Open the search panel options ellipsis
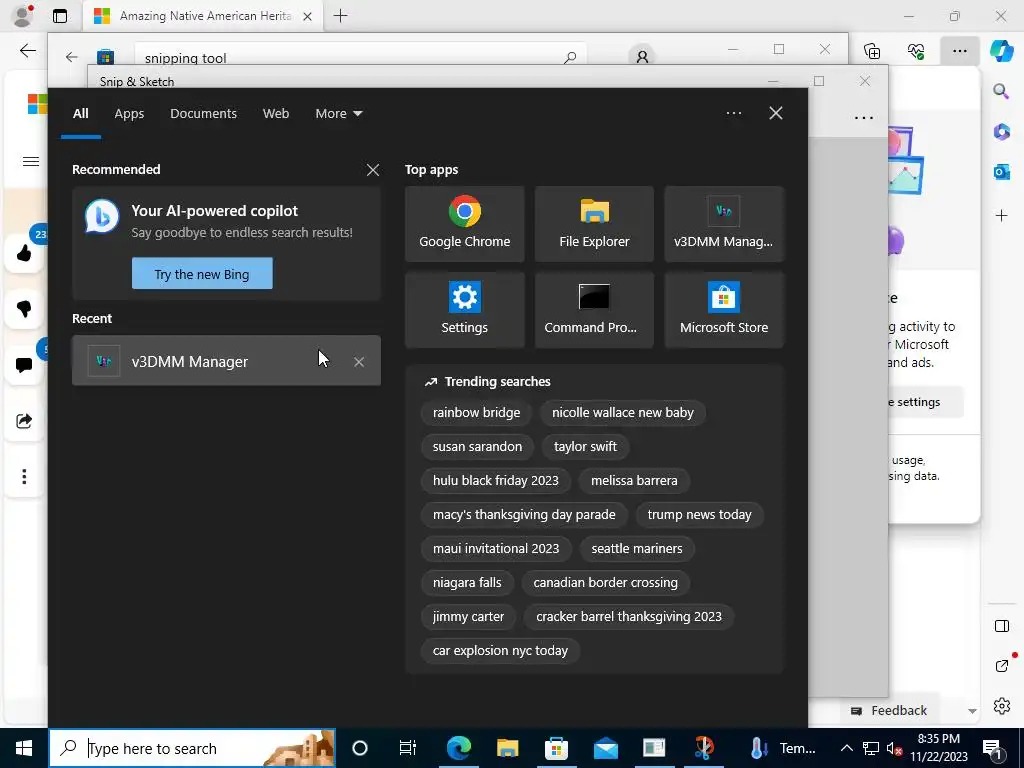1024x768 pixels. coord(733,113)
